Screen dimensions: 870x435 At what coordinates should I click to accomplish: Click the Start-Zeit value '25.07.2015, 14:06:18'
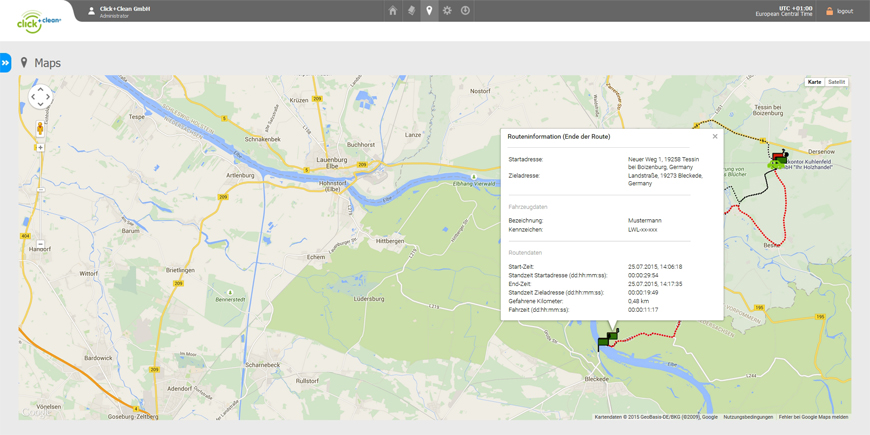coord(655,267)
